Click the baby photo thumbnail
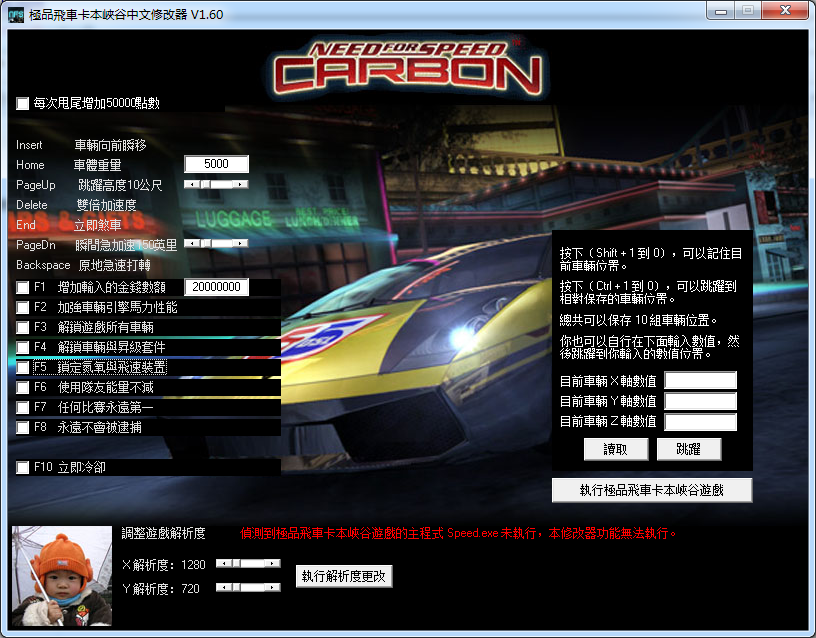Screen dimensions: 816x638 coord(62,576)
